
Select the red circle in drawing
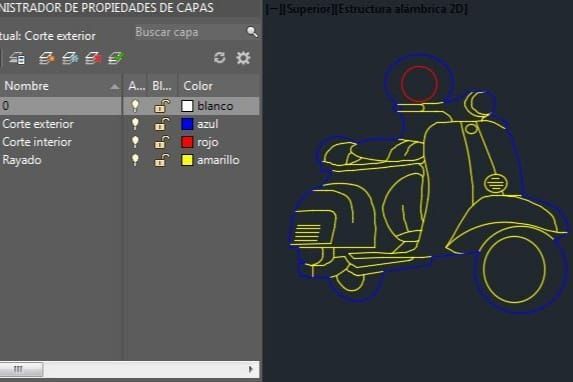[420, 84]
